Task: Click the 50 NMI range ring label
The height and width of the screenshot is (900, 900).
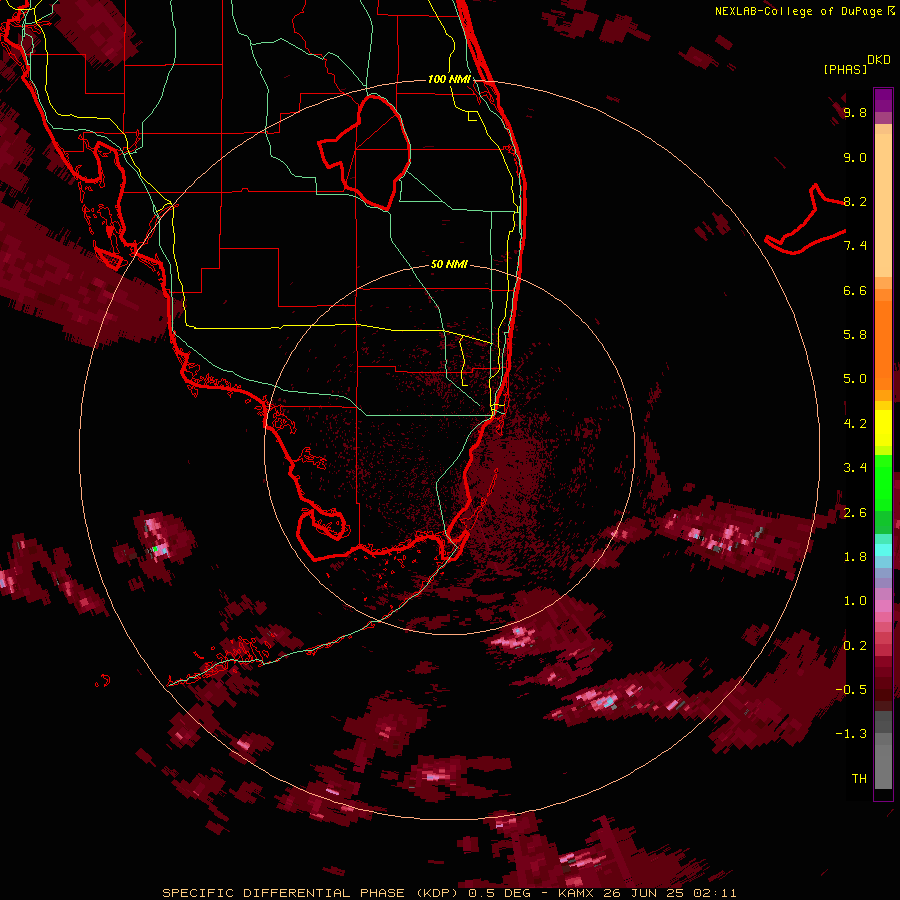Action: pyautogui.click(x=449, y=264)
